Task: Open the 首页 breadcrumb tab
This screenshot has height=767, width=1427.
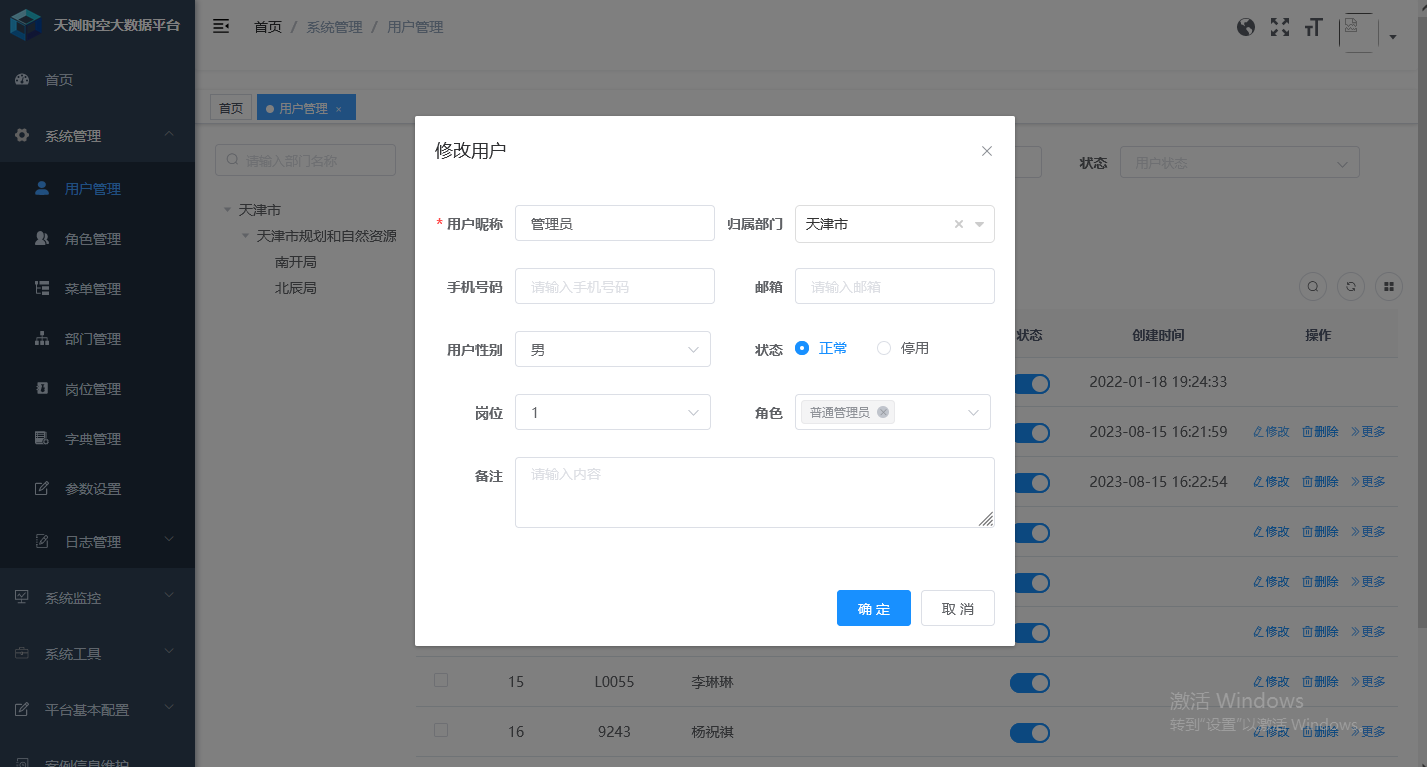Action: coord(231,107)
